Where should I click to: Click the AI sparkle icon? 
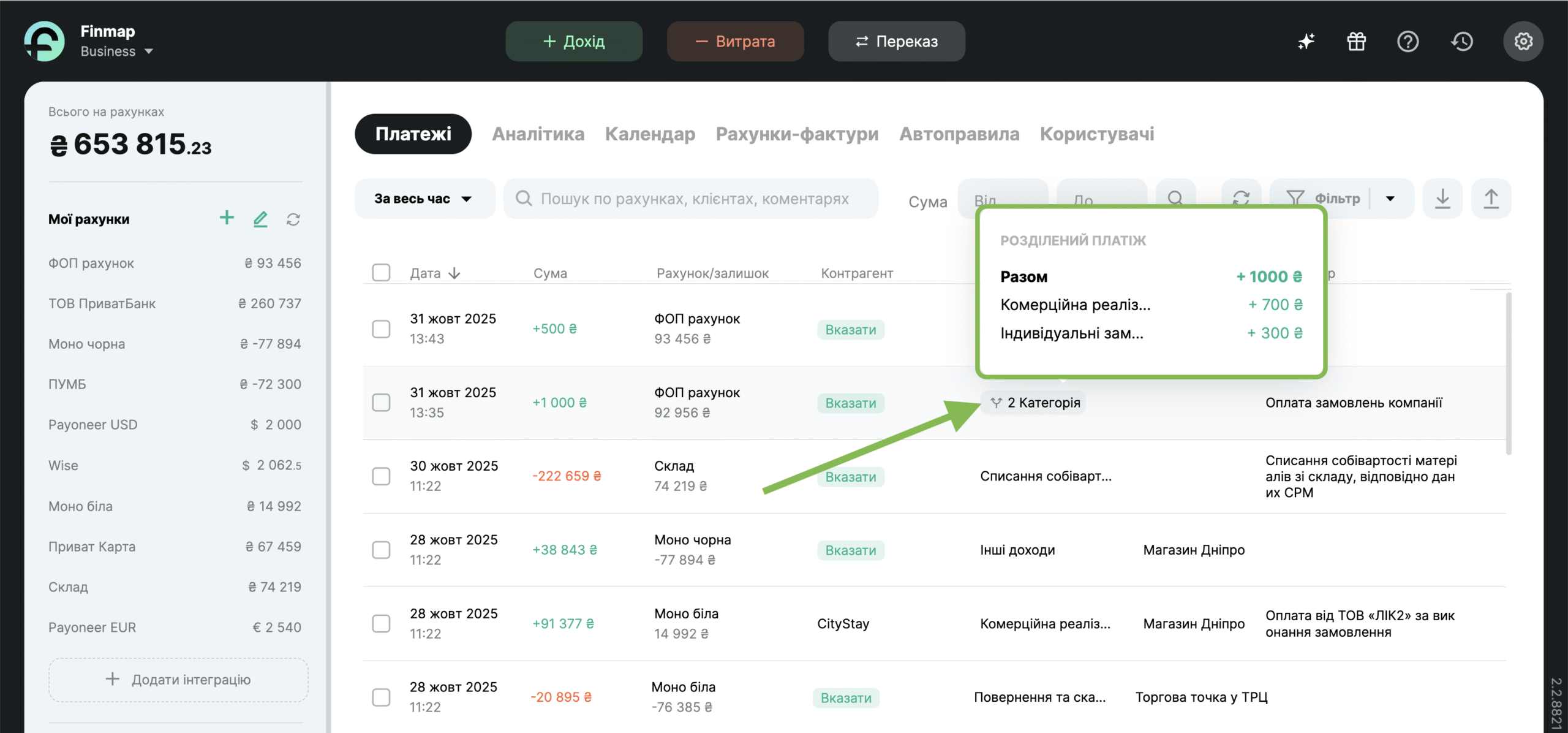pos(1306,42)
